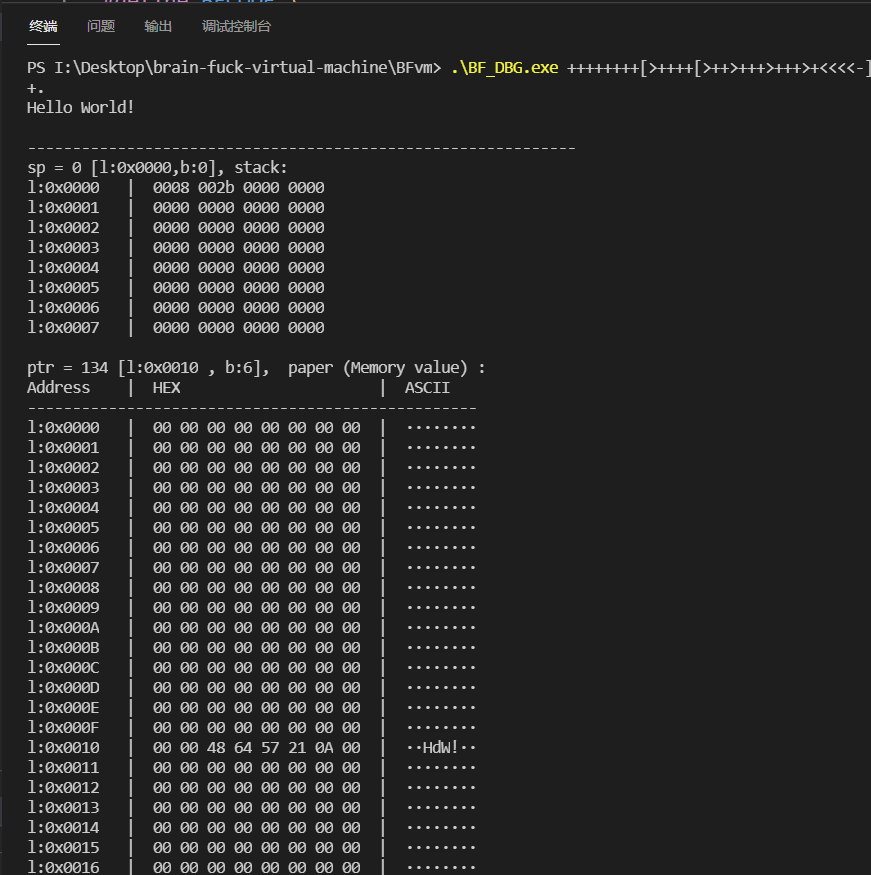871x875 pixels.
Task: Click the HEX column header
Action: point(166,388)
